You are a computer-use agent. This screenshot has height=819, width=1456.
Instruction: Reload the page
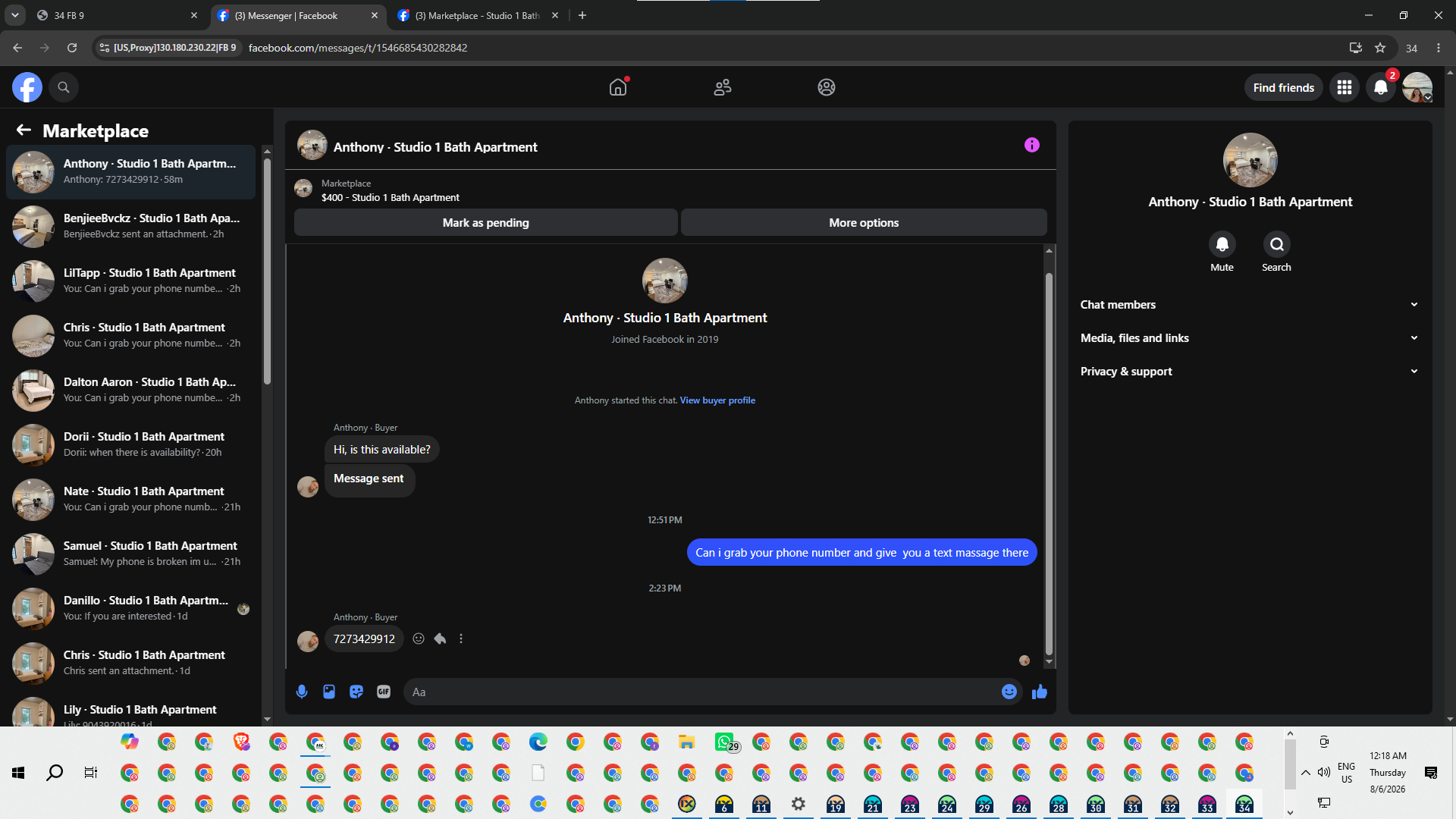click(x=72, y=48)
